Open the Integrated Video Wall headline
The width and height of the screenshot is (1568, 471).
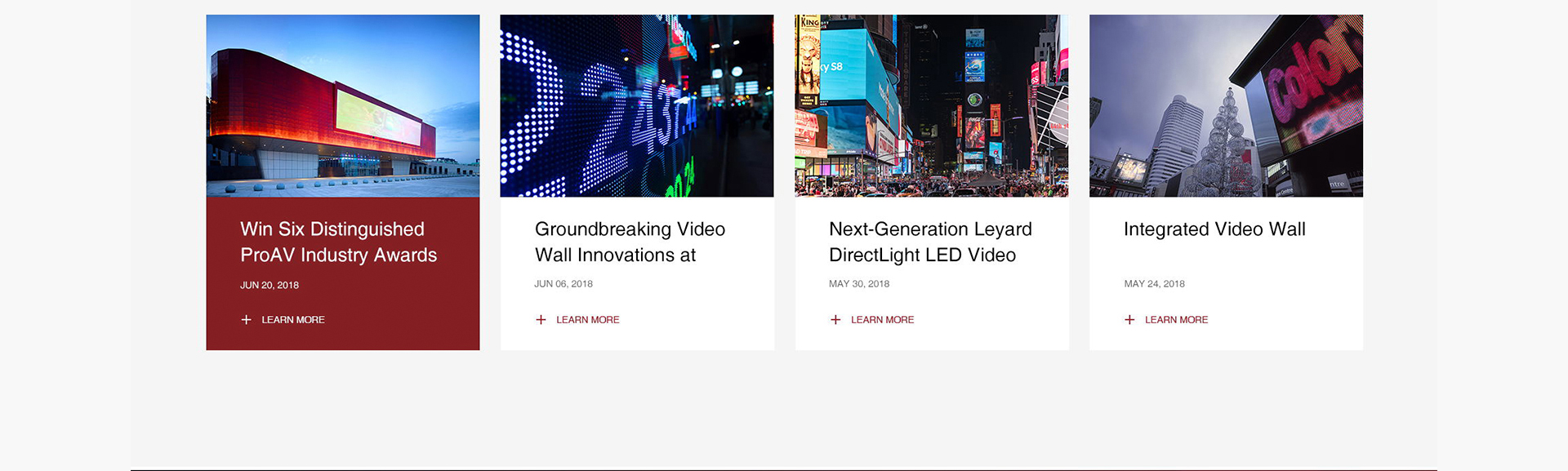click(1214, 229)
